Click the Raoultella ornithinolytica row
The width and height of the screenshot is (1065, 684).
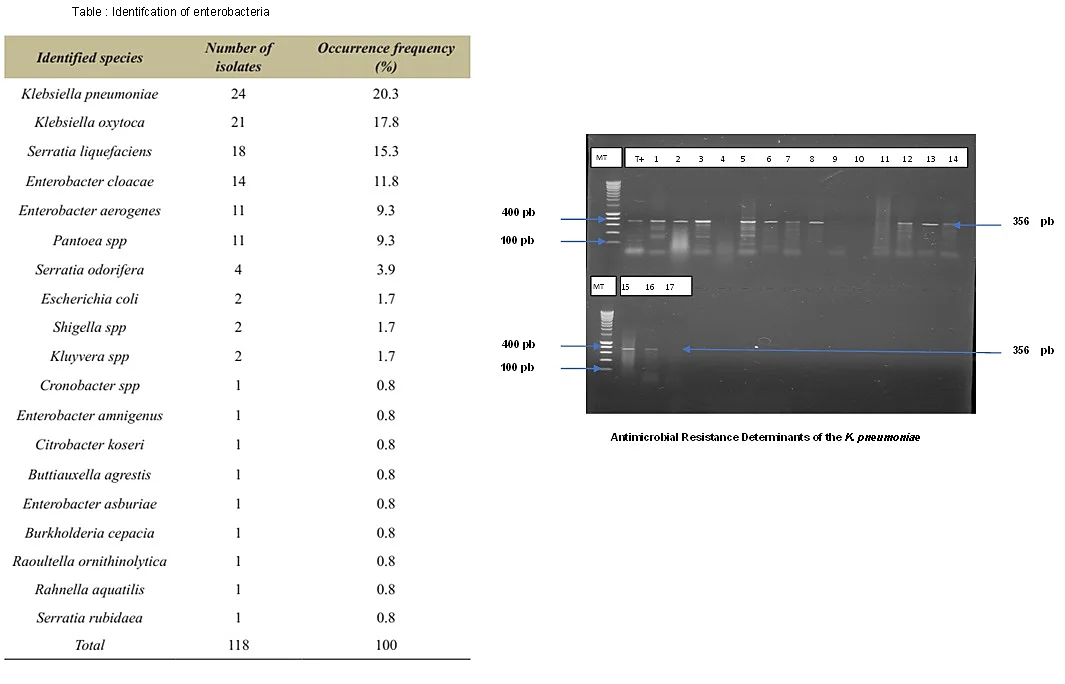89,561
